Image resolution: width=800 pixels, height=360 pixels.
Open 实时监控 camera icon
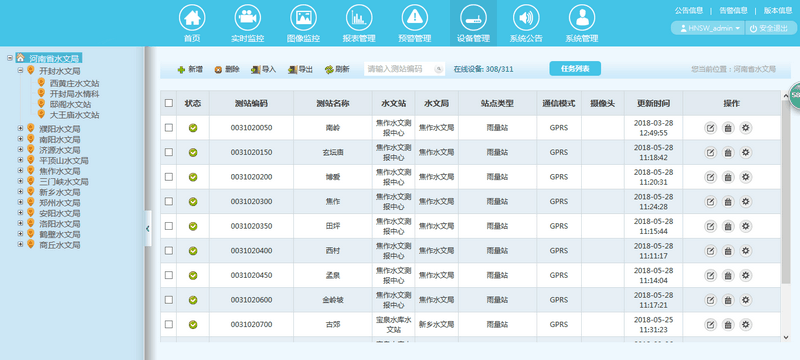pos(247,18)
